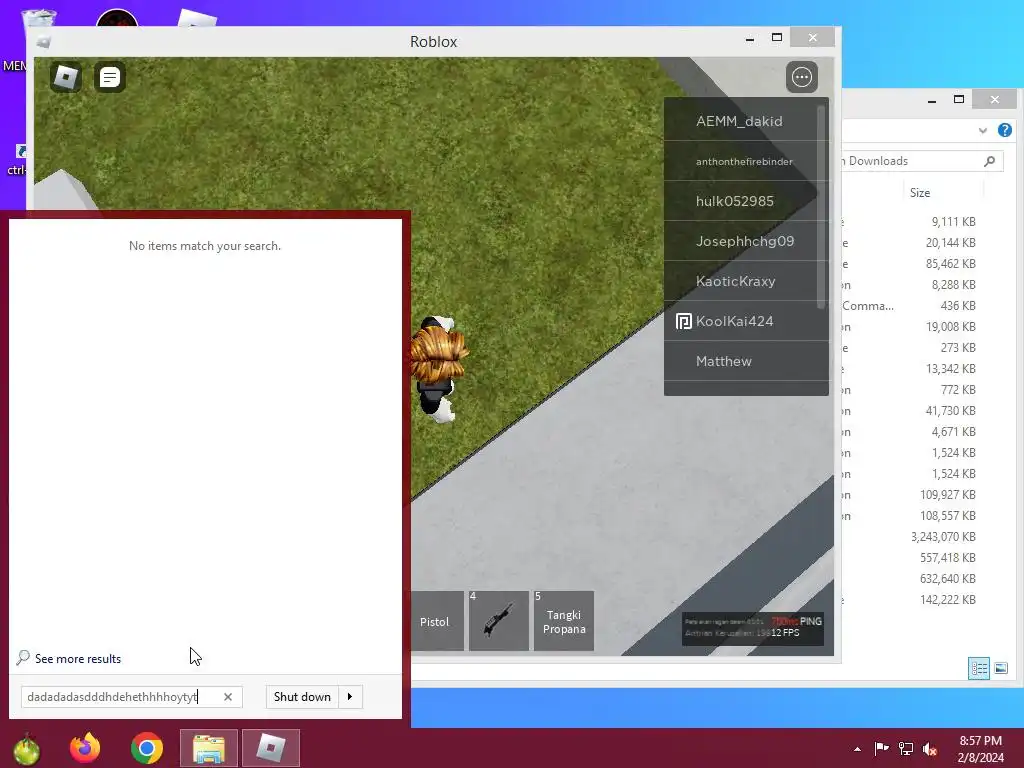Select the file sized 20,144 KB
The height and width of the screenshot is (768, 1024).
tap(950, 243)
